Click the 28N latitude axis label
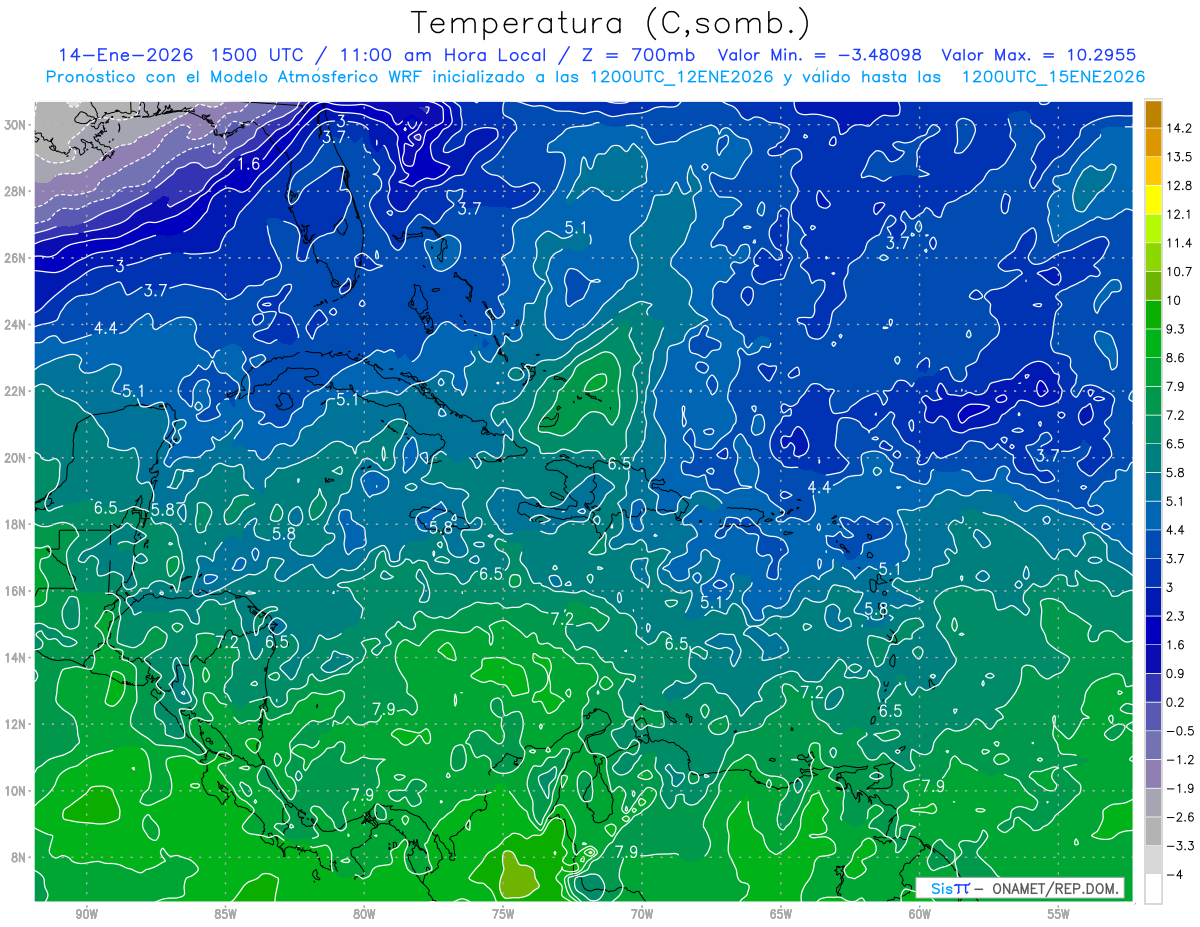 tap(17, 192)
